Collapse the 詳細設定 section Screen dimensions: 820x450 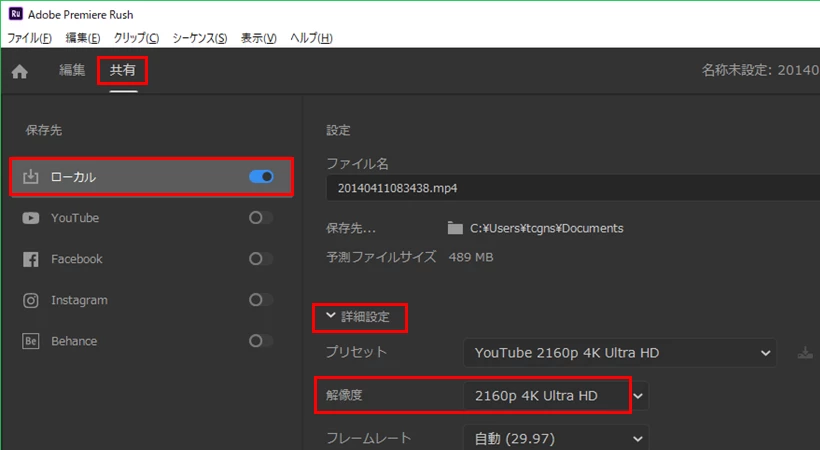(358, 317)
